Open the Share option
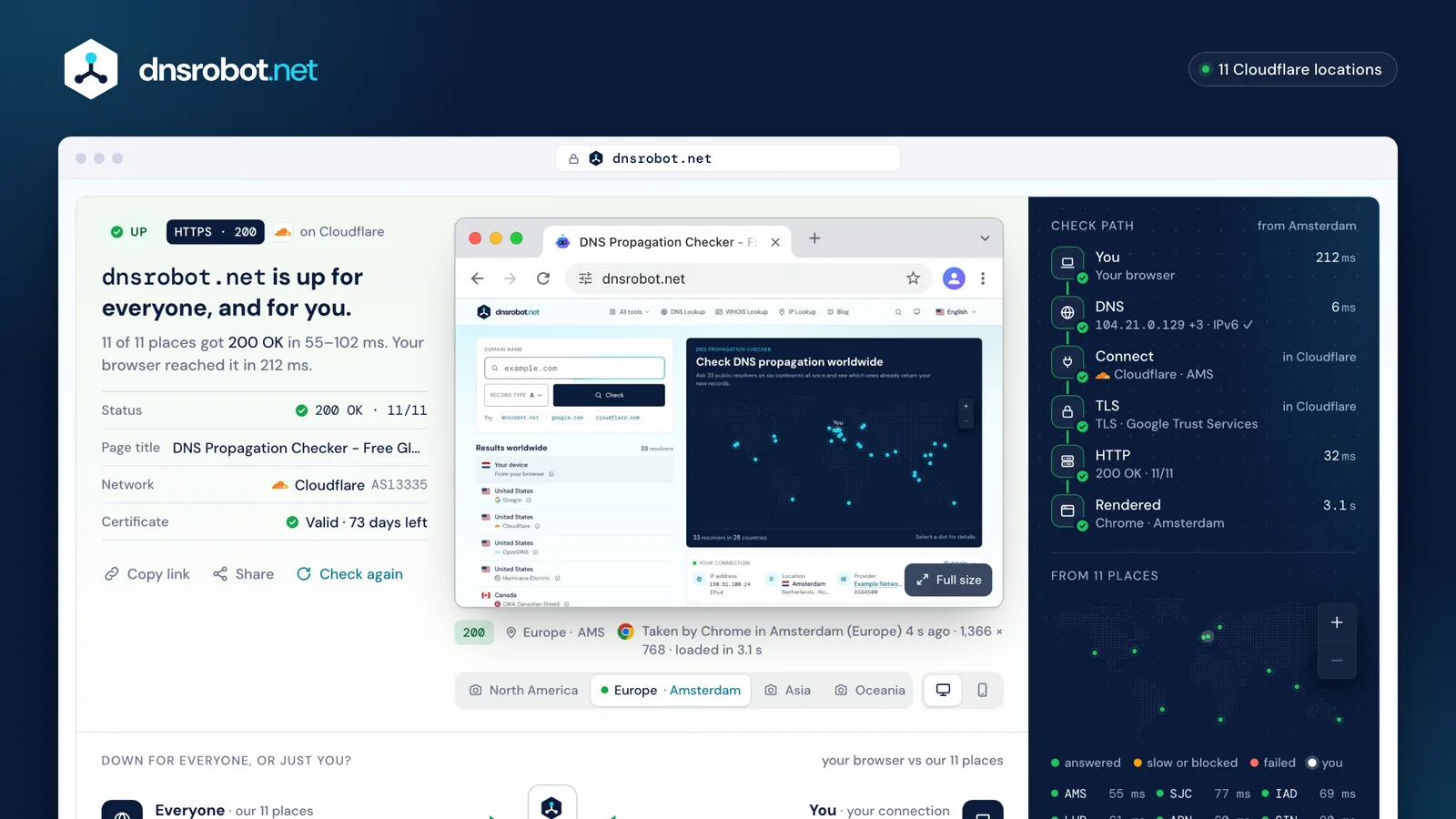Image resolution: width=1456 pixels, height=819 pixels. click(x=244, y=574)
